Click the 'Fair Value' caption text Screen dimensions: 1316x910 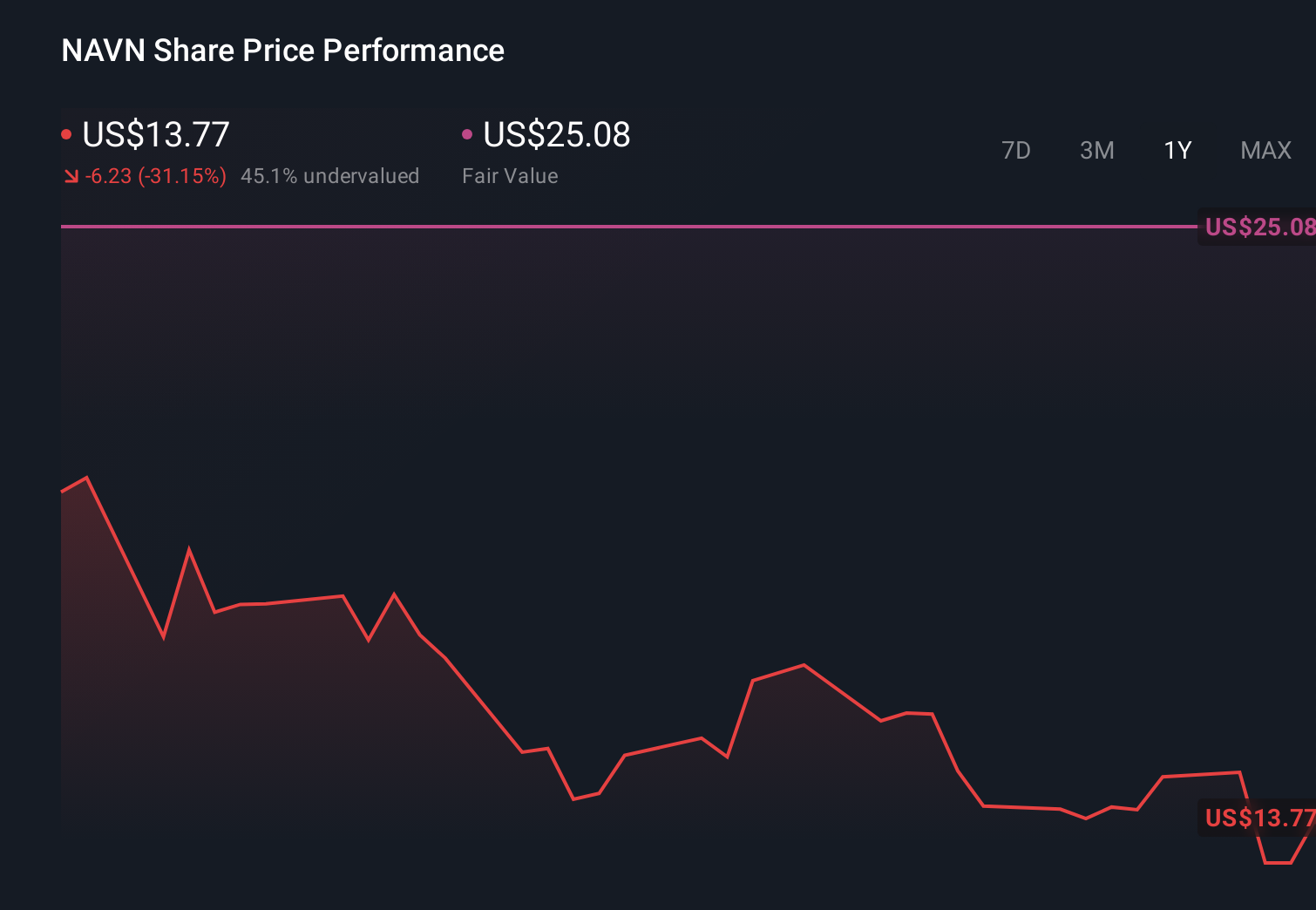[x=509, y=175]
